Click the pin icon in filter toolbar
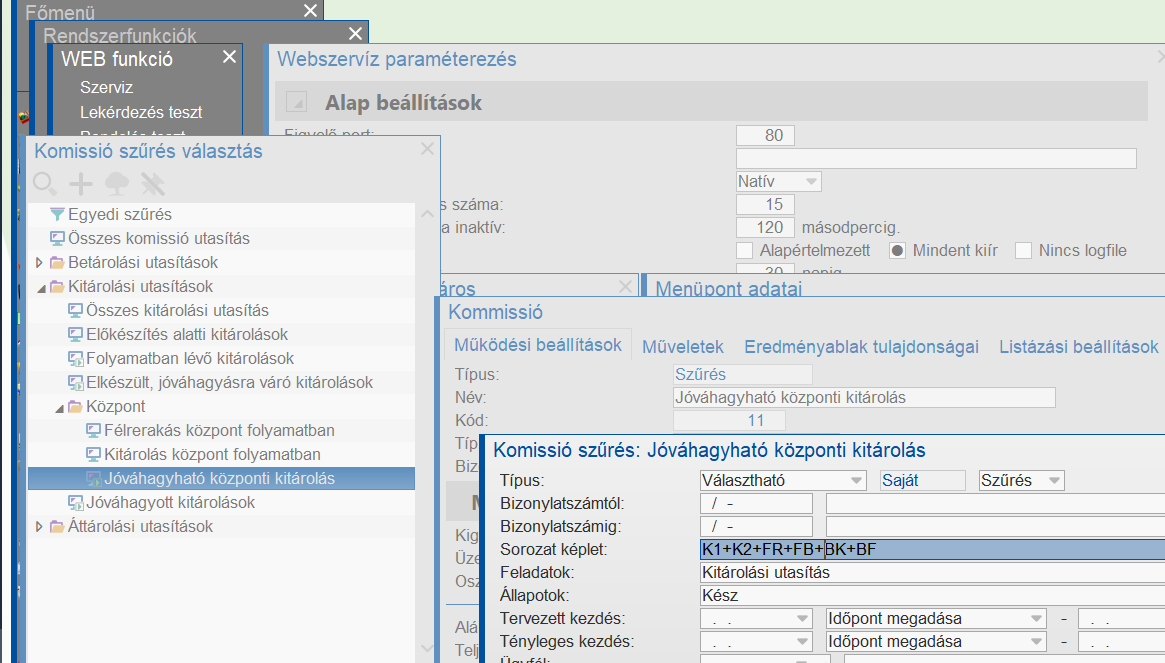Screen dimensions: 1165x663 coord(152,183)
